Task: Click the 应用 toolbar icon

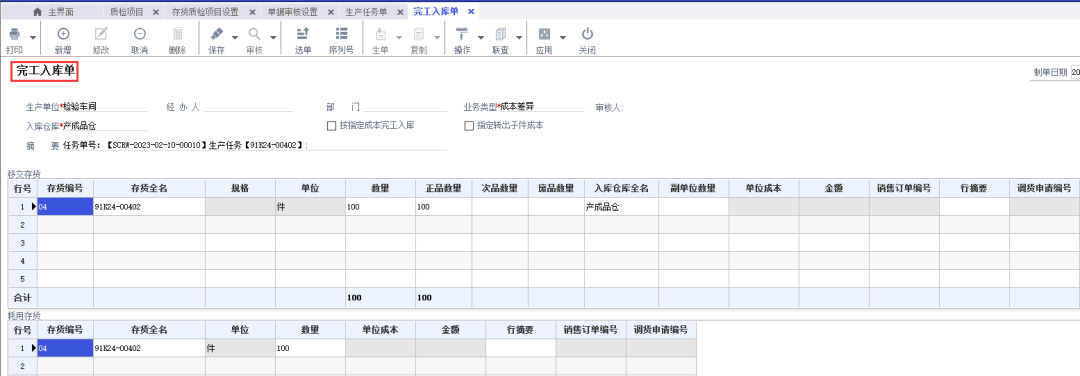Action: [544, 34]
